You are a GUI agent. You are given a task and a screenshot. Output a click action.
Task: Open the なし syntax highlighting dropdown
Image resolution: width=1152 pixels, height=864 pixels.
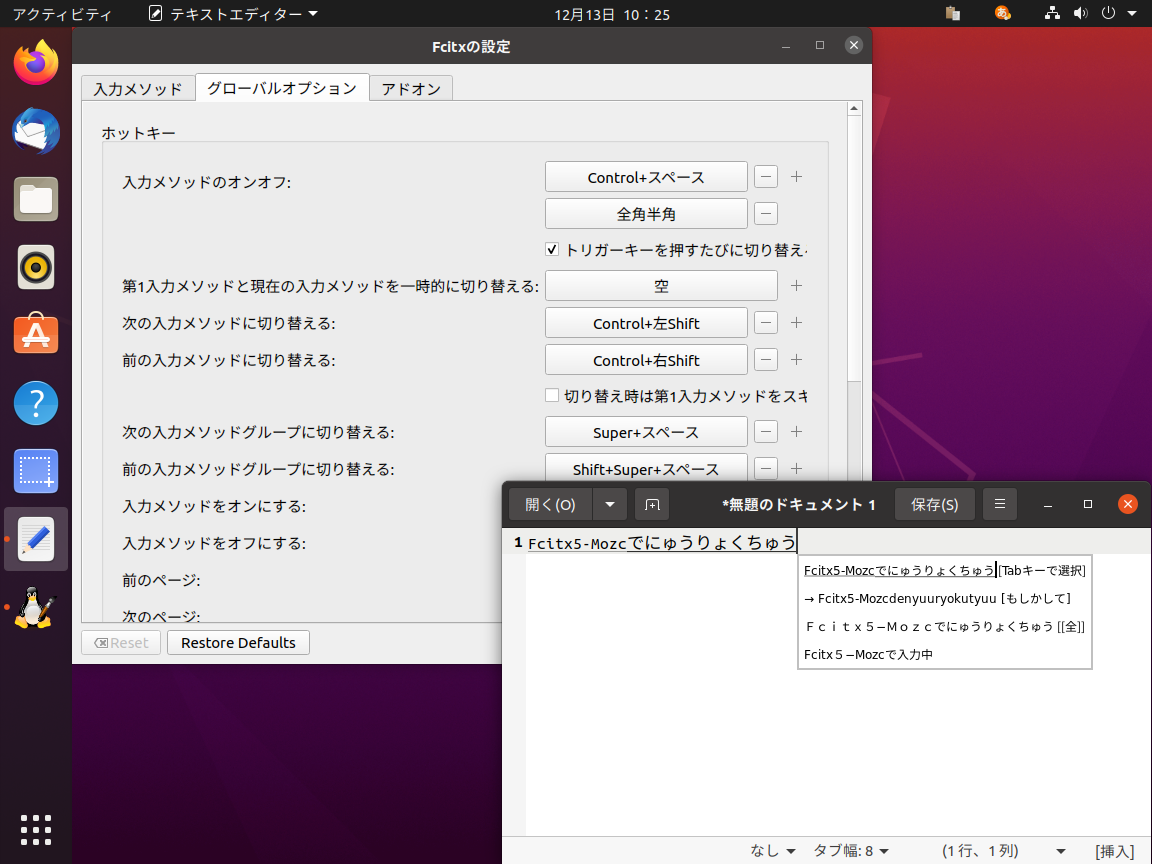[x=773, y=850]
